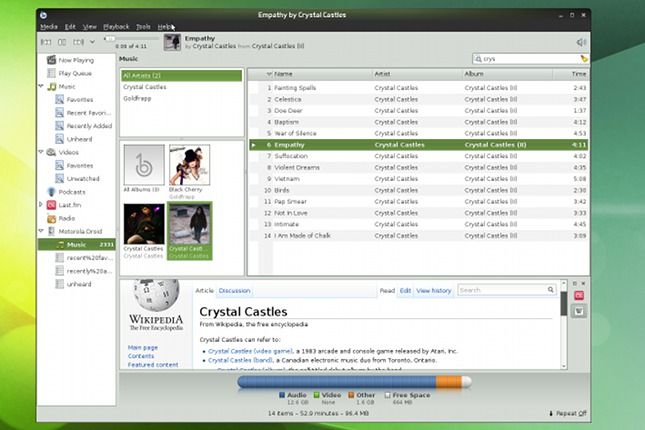Select All Albums thumbnail
The image size is (645, 430).
[144, 165]
